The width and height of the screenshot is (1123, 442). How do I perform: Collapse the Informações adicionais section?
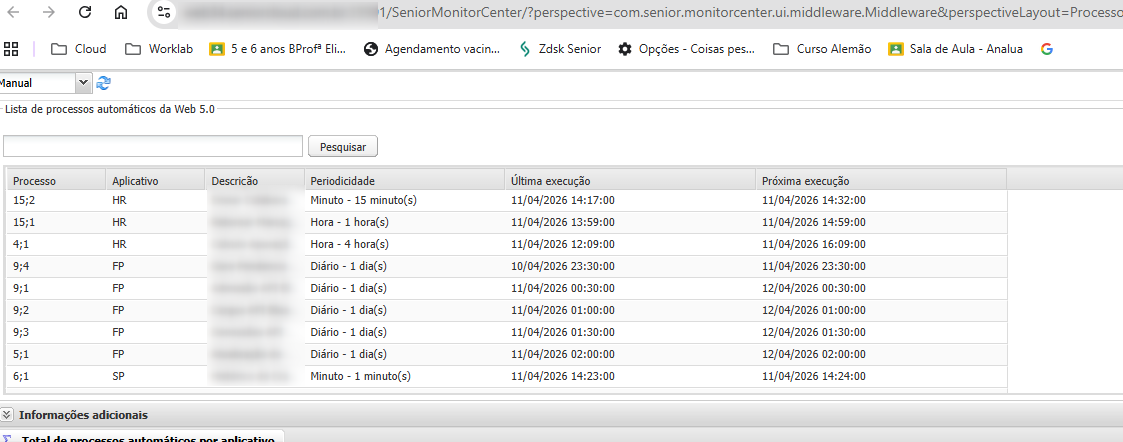8,414
